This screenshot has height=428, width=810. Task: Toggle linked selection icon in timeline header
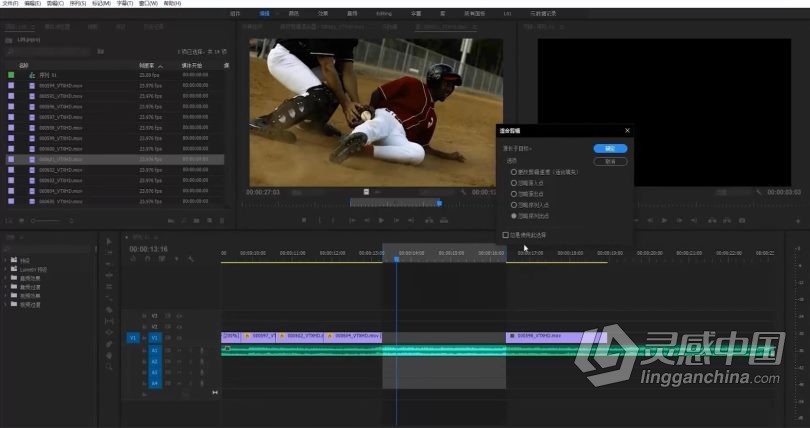162,259
